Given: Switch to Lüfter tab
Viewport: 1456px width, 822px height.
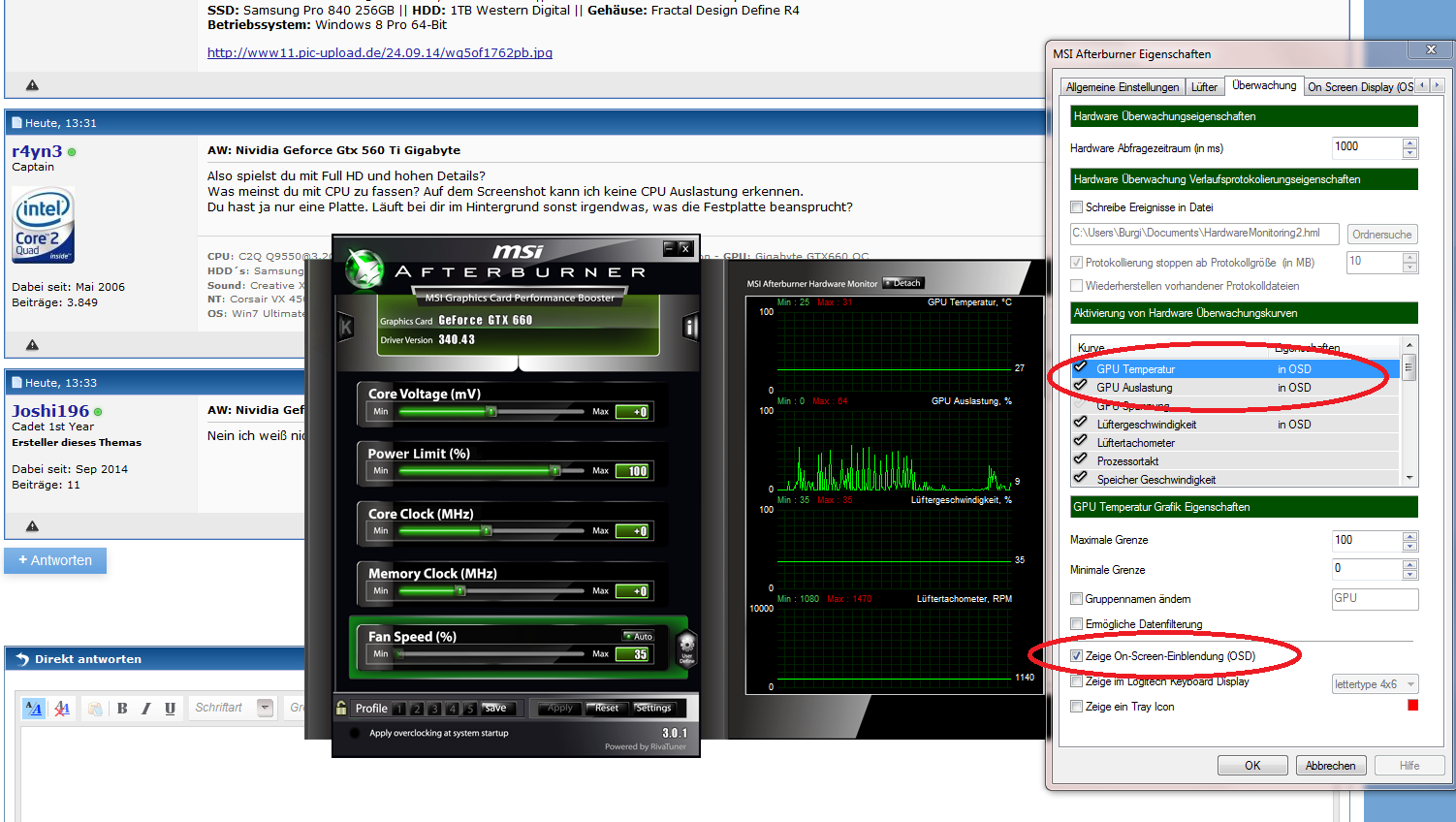Looking at the screenshot, I should (x=1204, y=87).
